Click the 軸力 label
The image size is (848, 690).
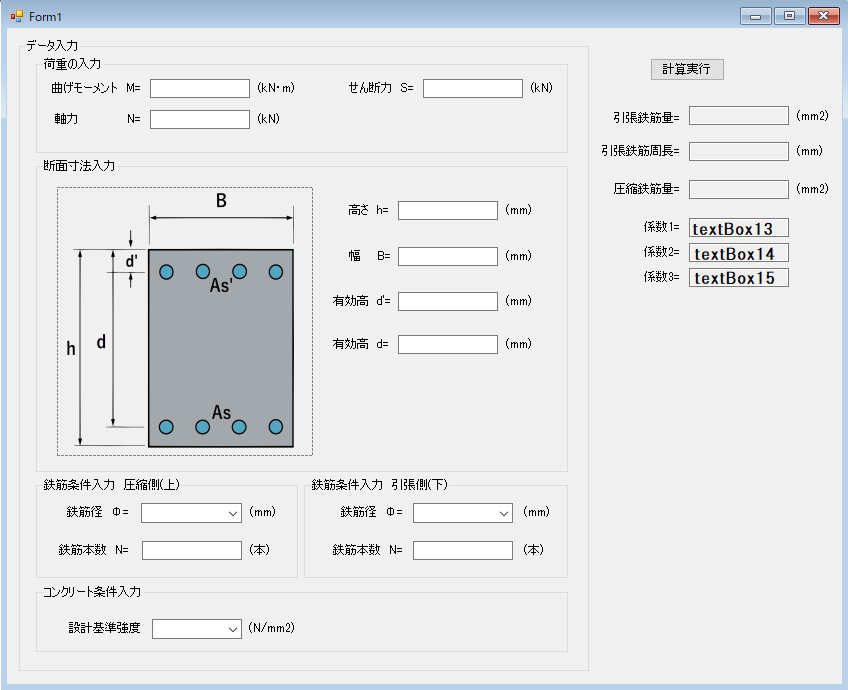(66, 119)
